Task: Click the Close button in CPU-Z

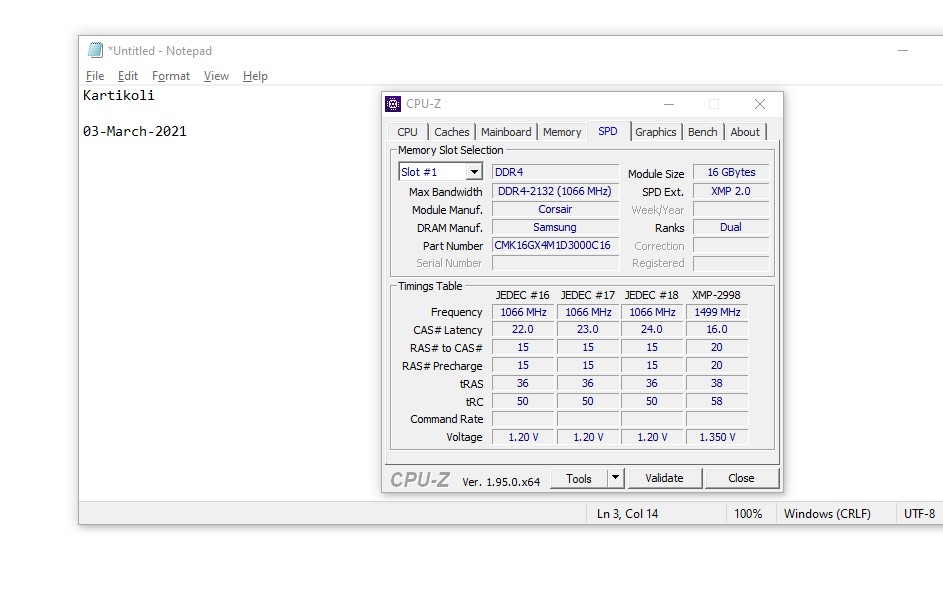Action: (741, 478)
